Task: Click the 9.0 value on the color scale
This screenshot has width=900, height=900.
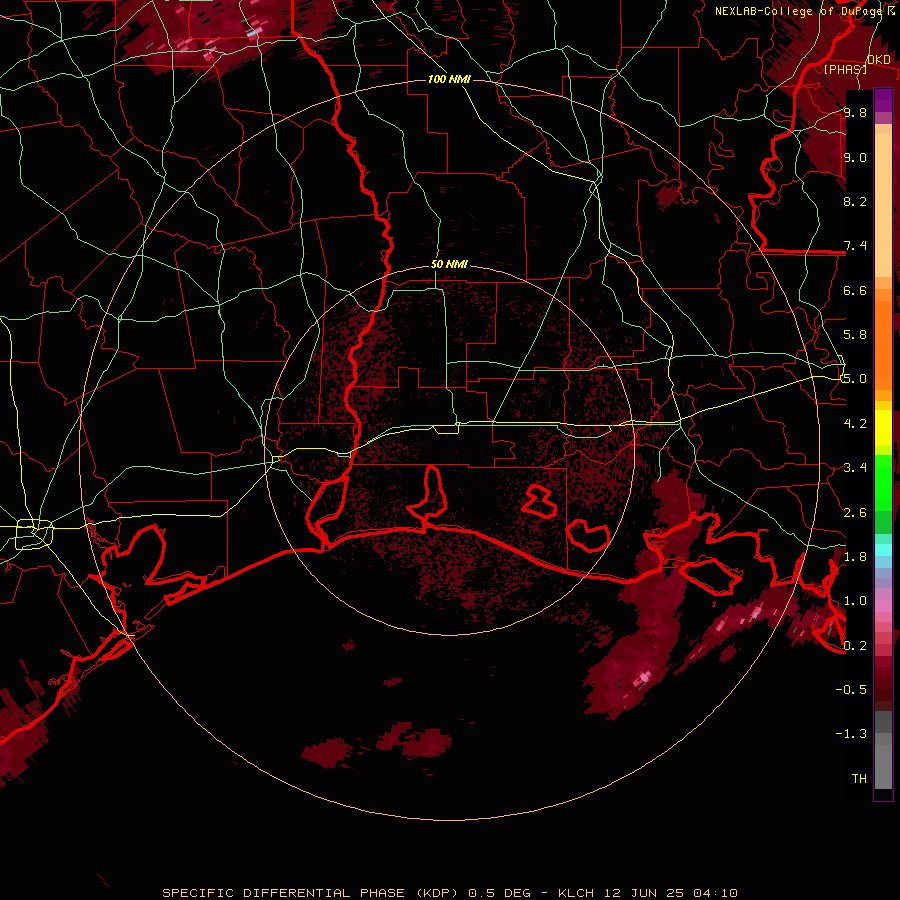Action: pos(855,157)
